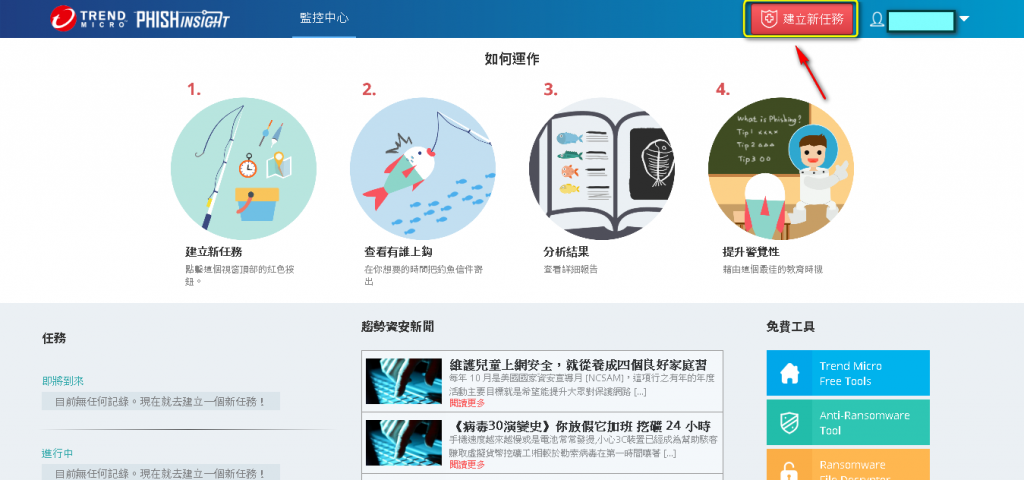Click the unlock icon on Ransomware tile
Viewport: 1024px width, 480px height.
[x=790, y=470]
